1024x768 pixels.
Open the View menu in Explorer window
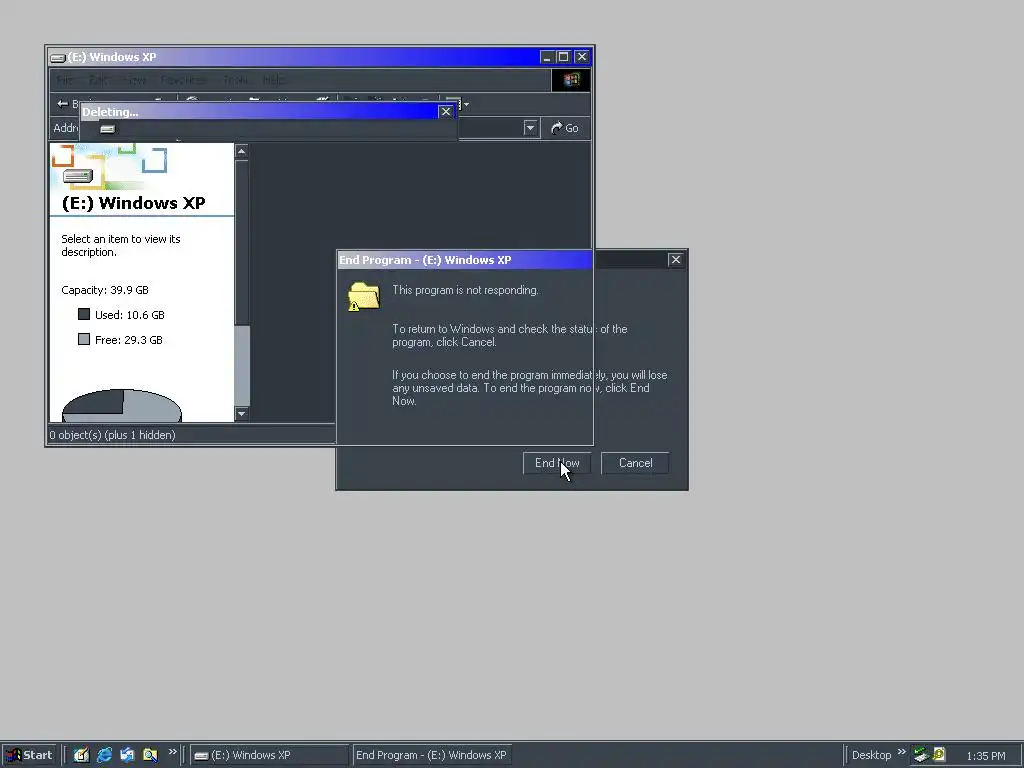pyautogui.click(x=135, y=80)
